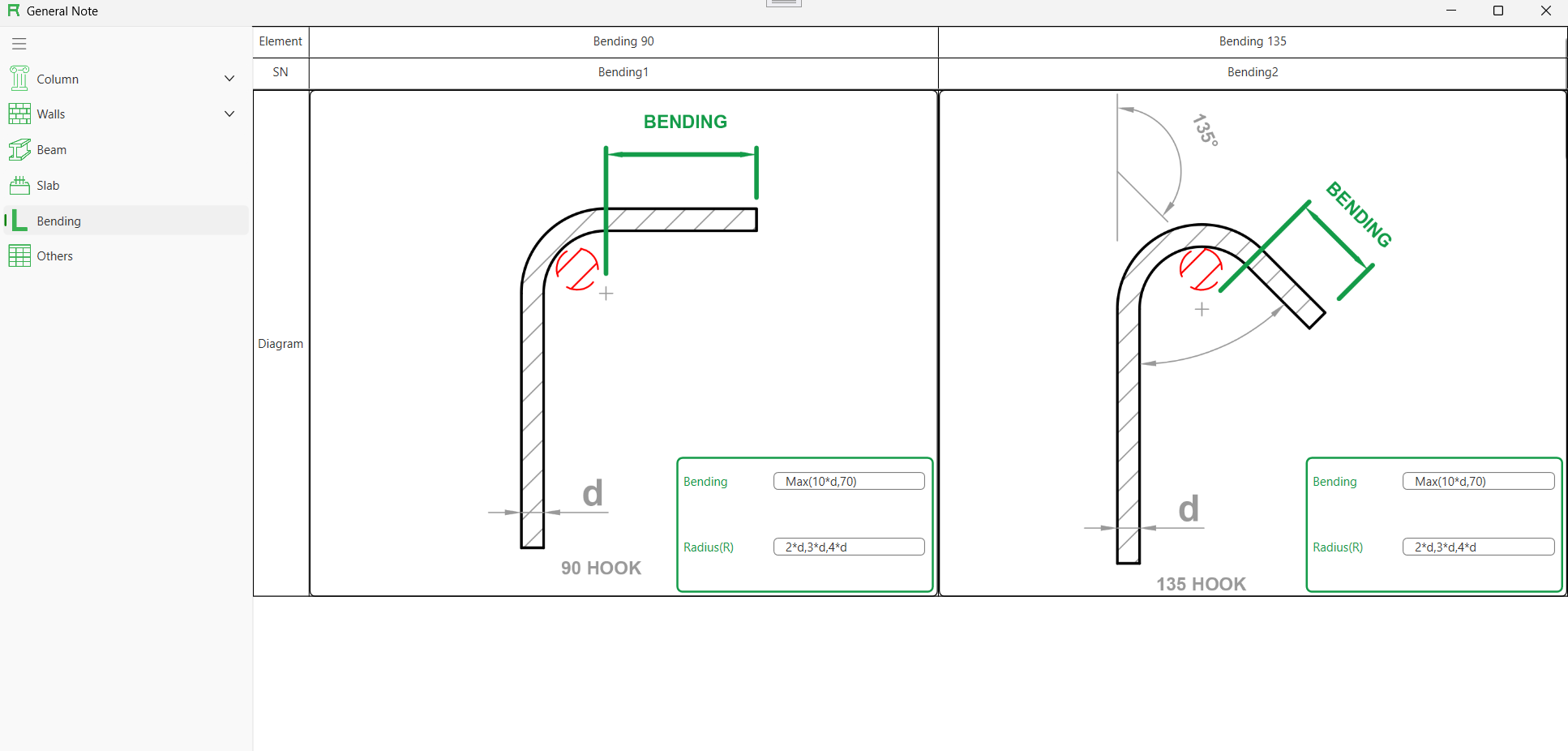Click the 90 HOOK diagram image
Image resolution: width=1568 pixels, height=751 pixels.
pos(568,341)
